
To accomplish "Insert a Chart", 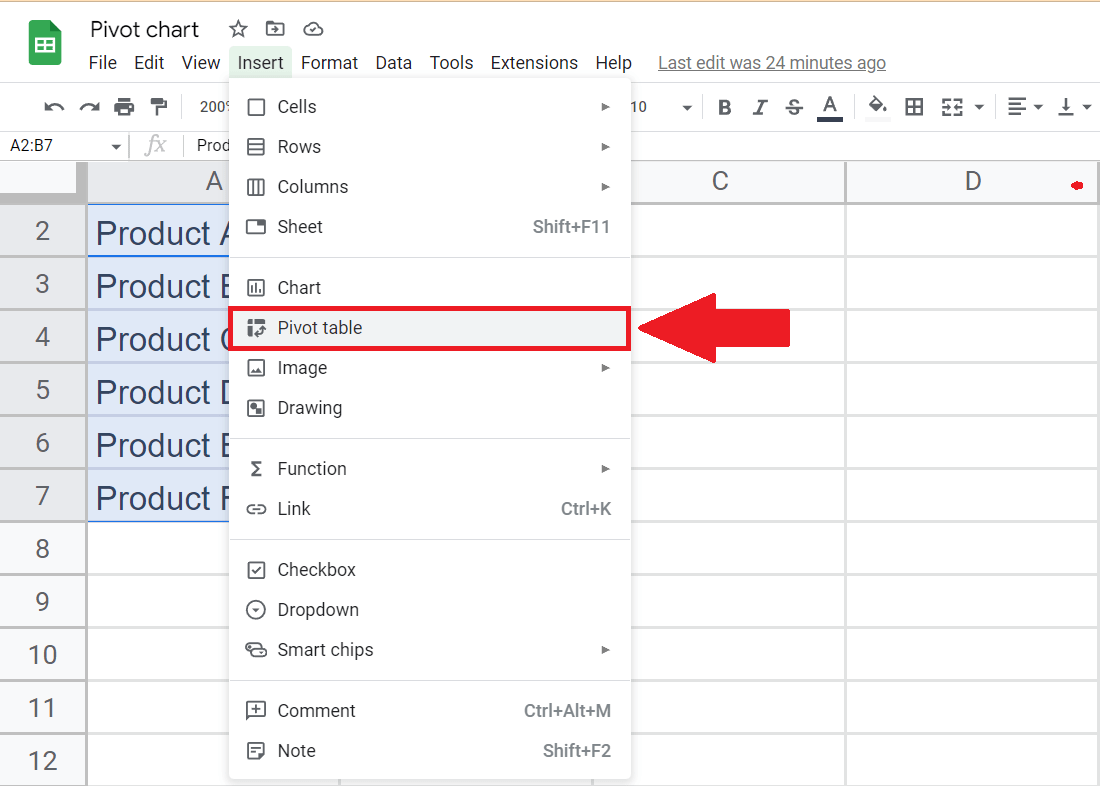I will (297, 287).
